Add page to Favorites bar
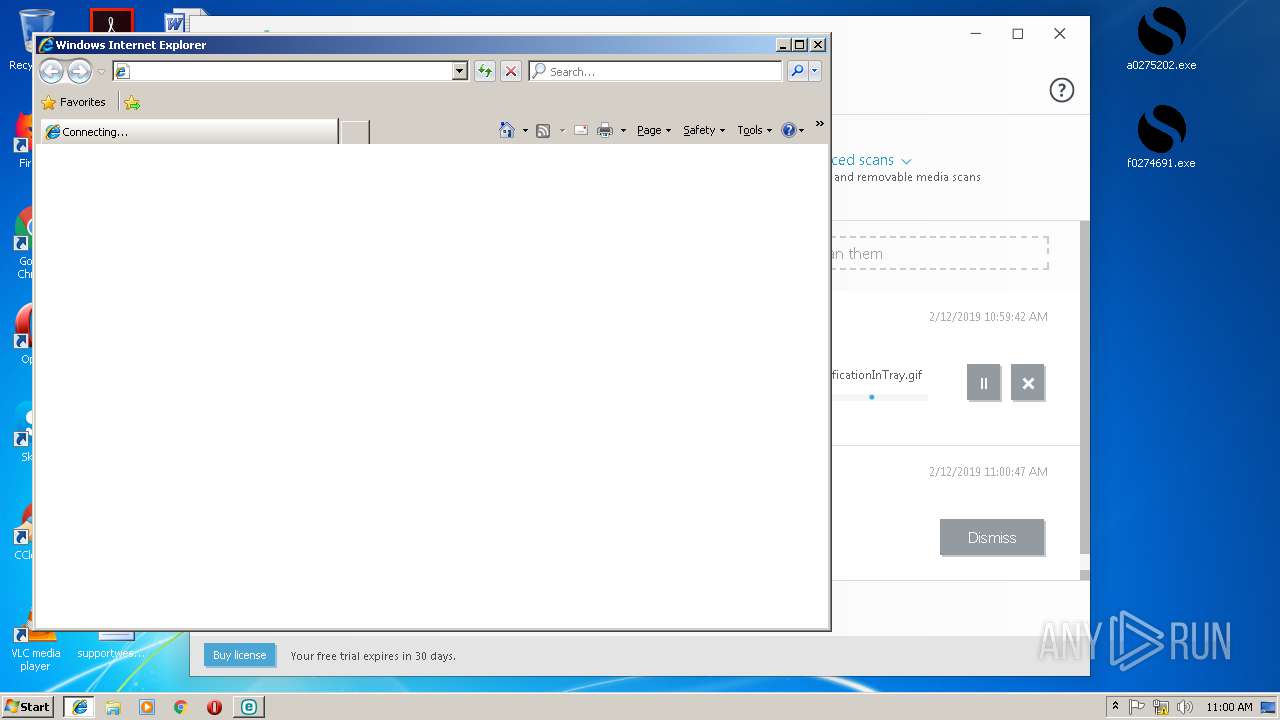Screen dimensions: 1280x720 coord(132,102)
